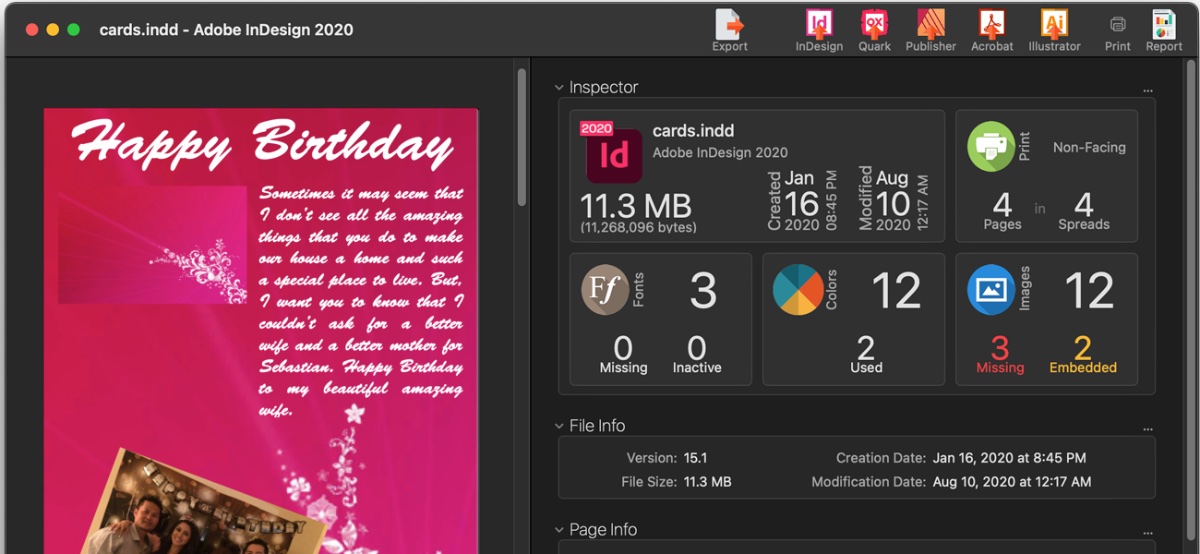Open the File Info section options menu
Viewport: 1200px width, 554px height.
click(x=1148, y=429)
